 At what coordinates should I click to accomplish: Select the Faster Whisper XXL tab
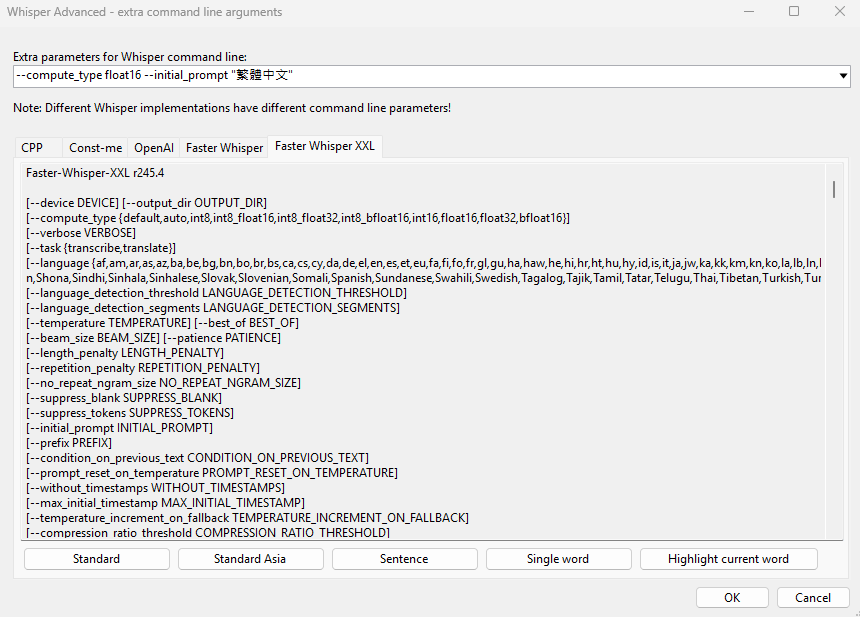tap(325, 146)
